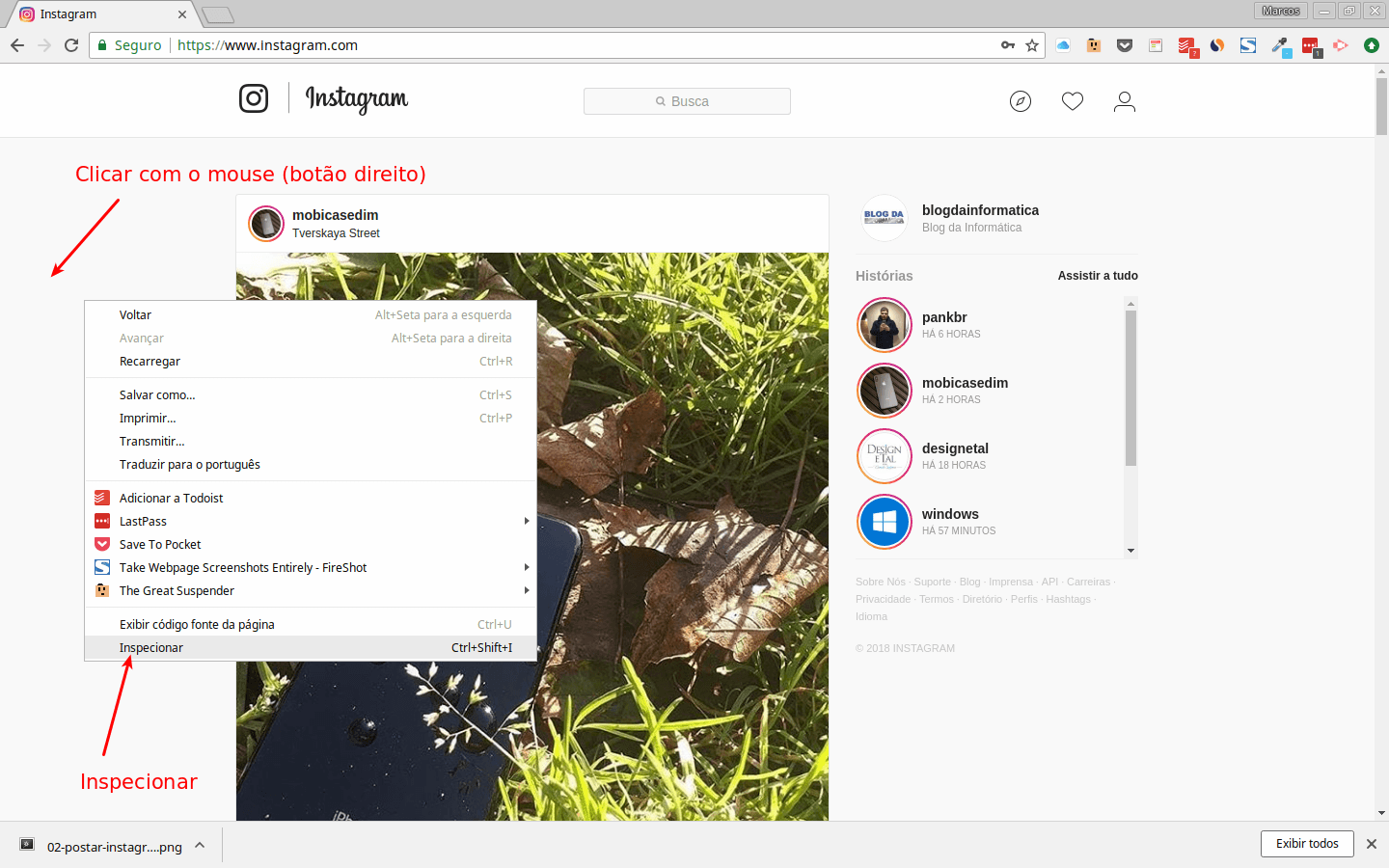Open activity heart icon

pos(1073,101)
